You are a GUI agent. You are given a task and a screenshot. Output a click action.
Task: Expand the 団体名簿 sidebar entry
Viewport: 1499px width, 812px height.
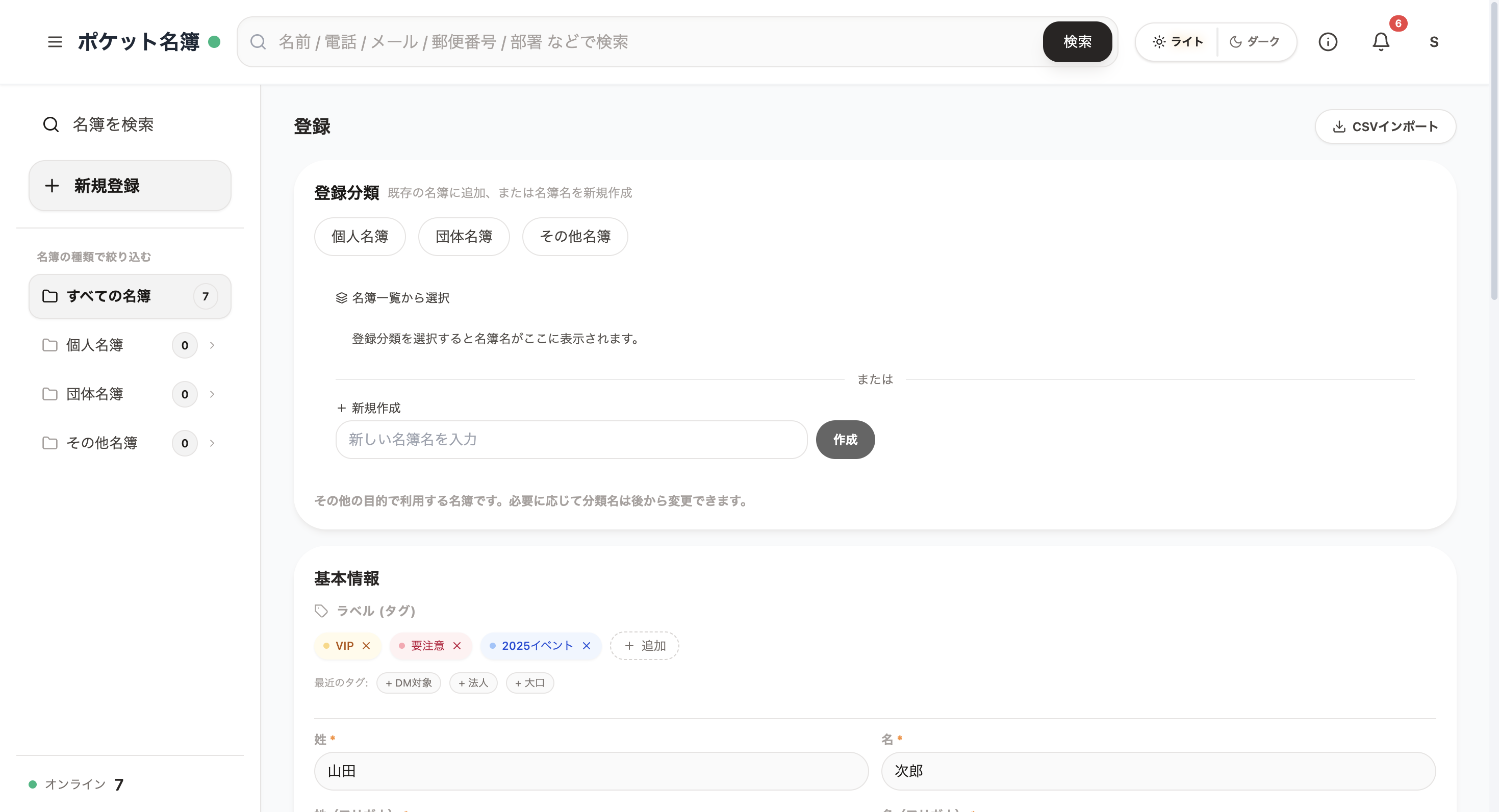pyautogui.click(x=212, y=393)
